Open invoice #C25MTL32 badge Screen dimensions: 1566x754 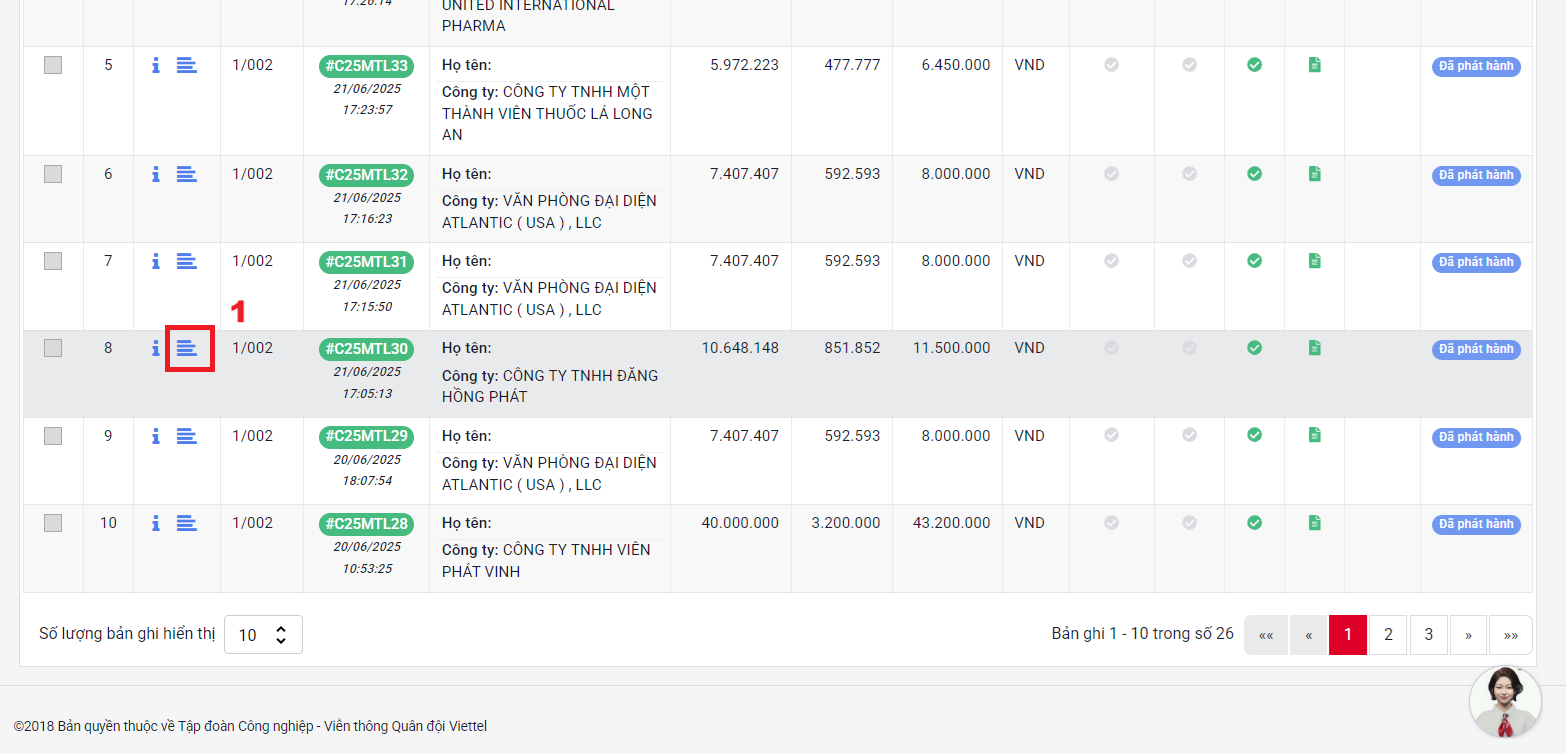click(x=366, y=175)
